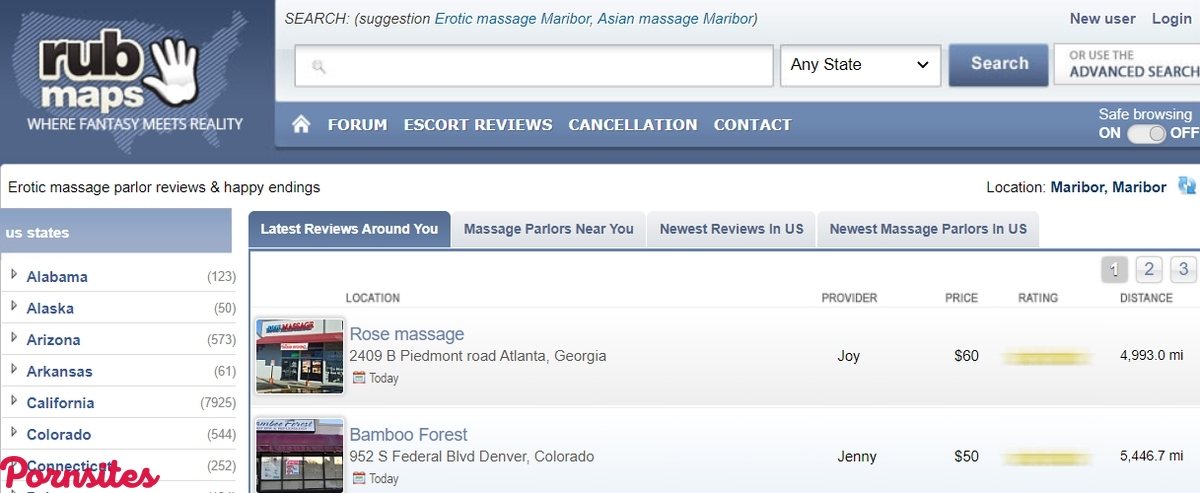This screenshot has width=1200, height=493.
Task: Switch to Massage Parlors Near You tab
Action: [548, 229]
